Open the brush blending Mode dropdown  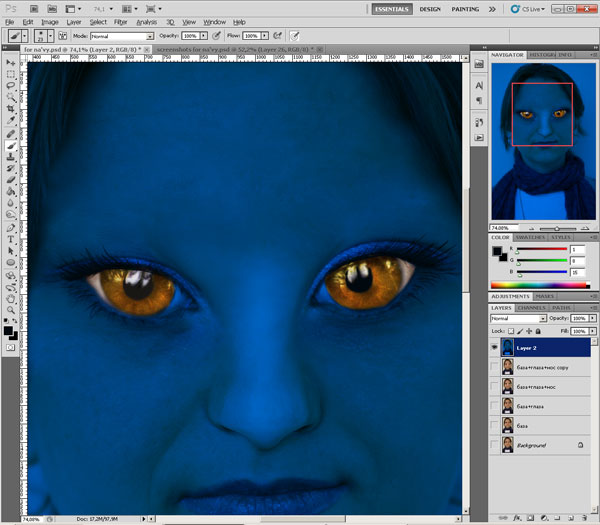pyautogui.click(x=121, y=36)
